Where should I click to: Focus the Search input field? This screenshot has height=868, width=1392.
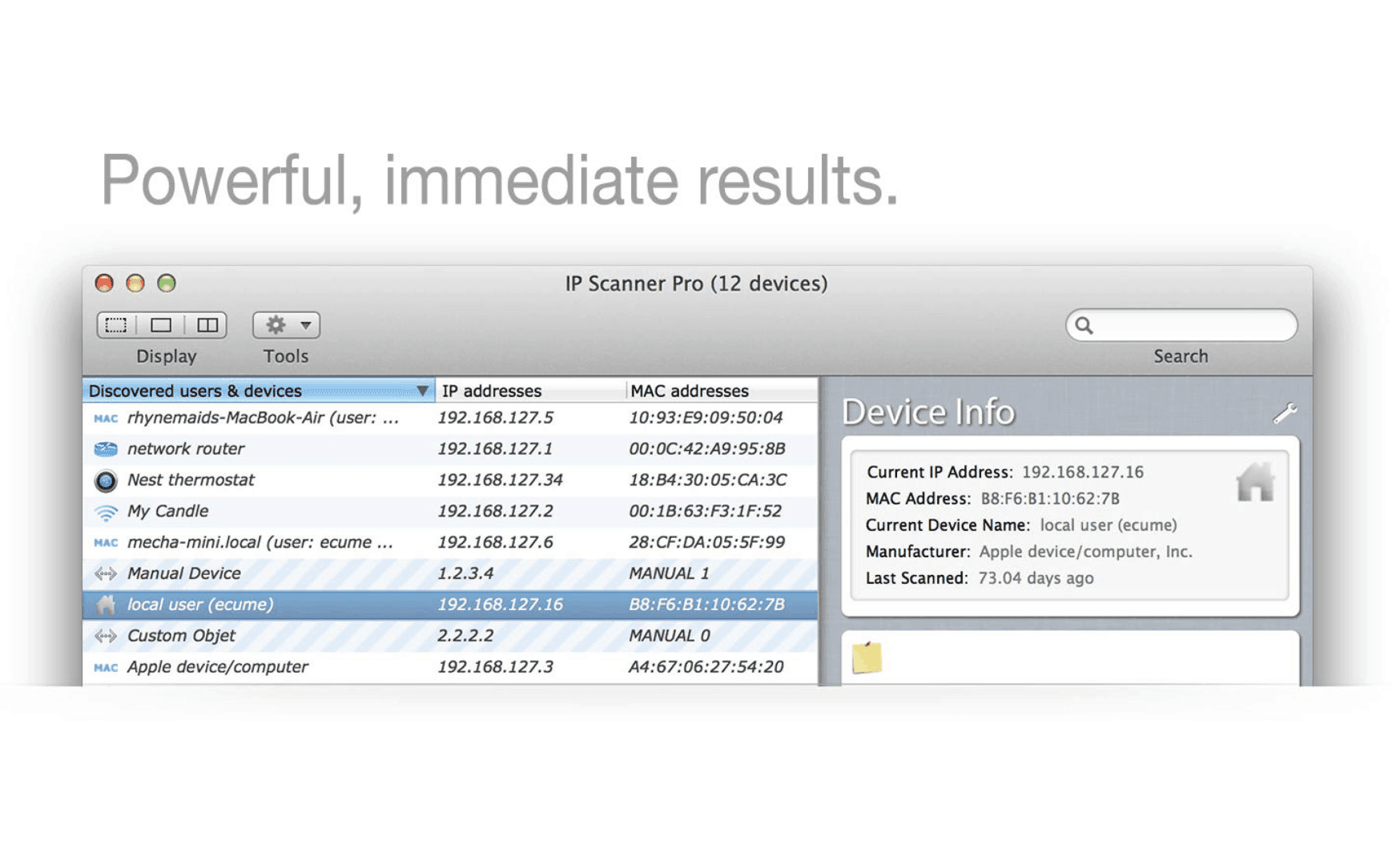[1181, 325]
